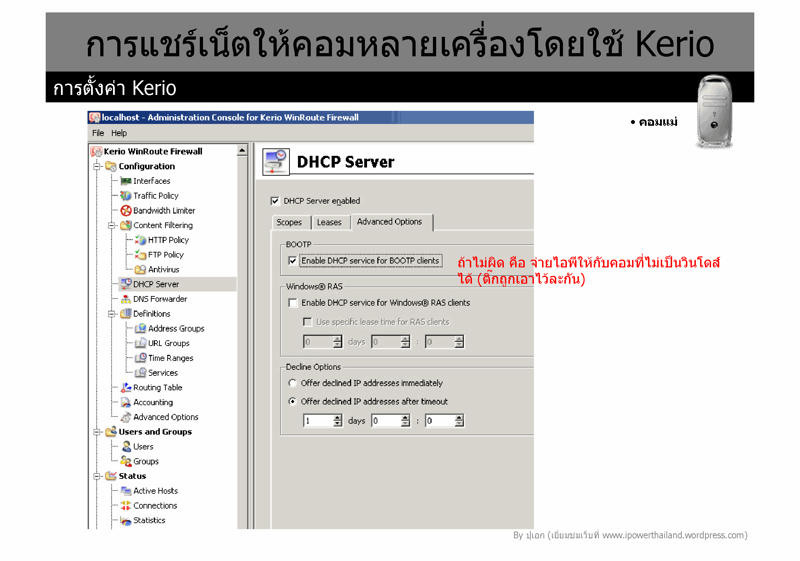The height and width of the screenshot is (561, 800).
Task: Collapse the Status tree node
Action: (97, 476)
